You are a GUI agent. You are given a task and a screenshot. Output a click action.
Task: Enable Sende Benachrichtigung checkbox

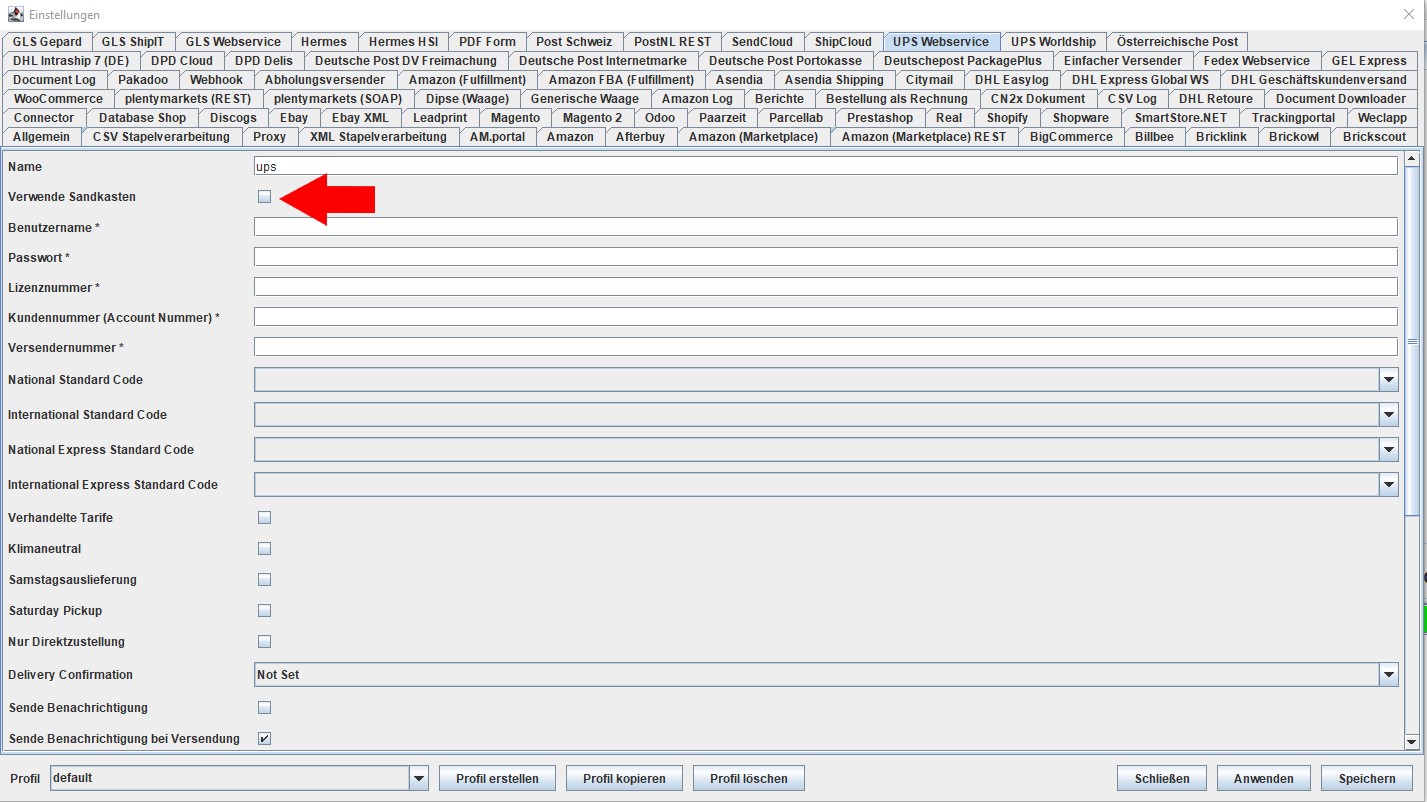point(264,708)
